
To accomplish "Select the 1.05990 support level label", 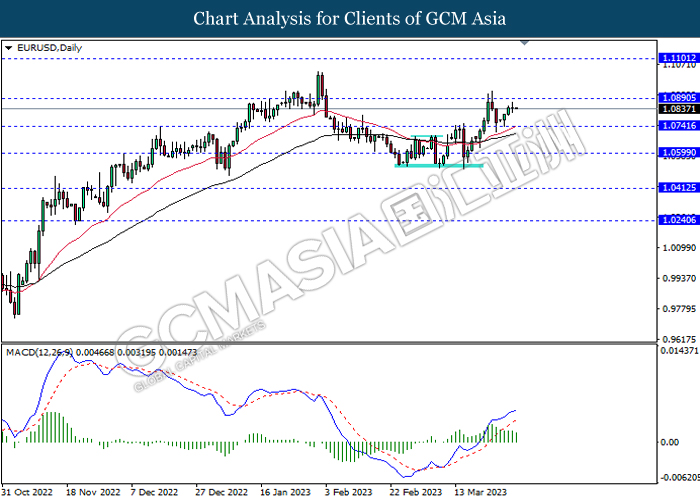I will 679,153.
